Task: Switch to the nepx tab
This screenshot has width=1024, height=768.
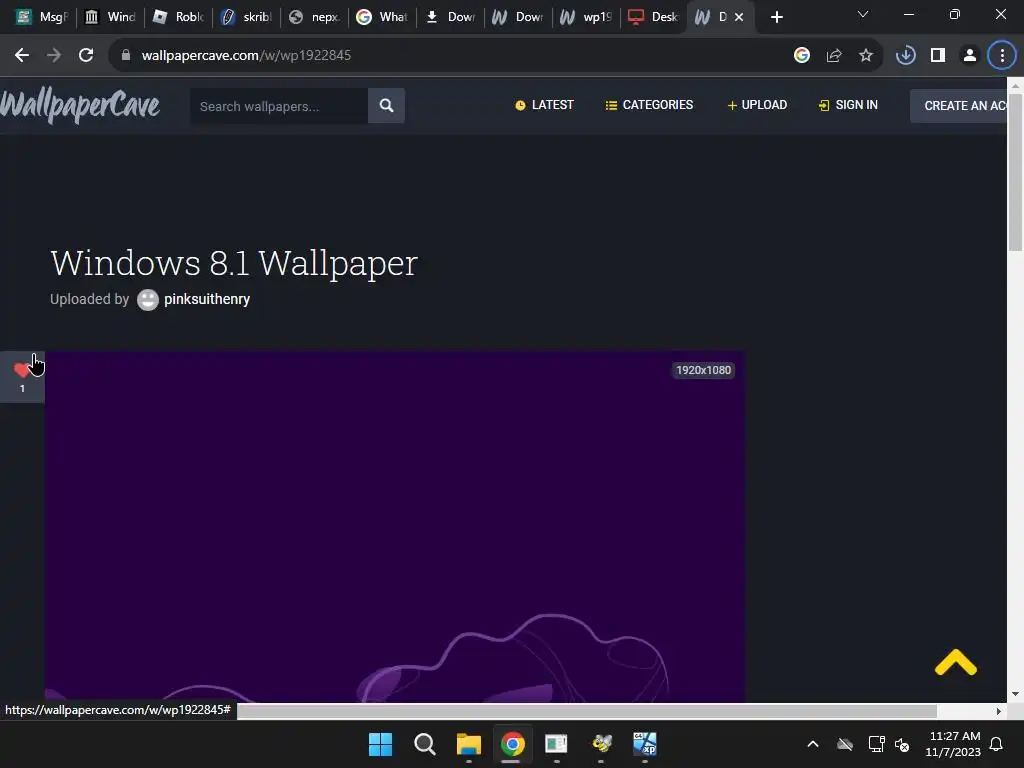Action: tap(314, 17)
